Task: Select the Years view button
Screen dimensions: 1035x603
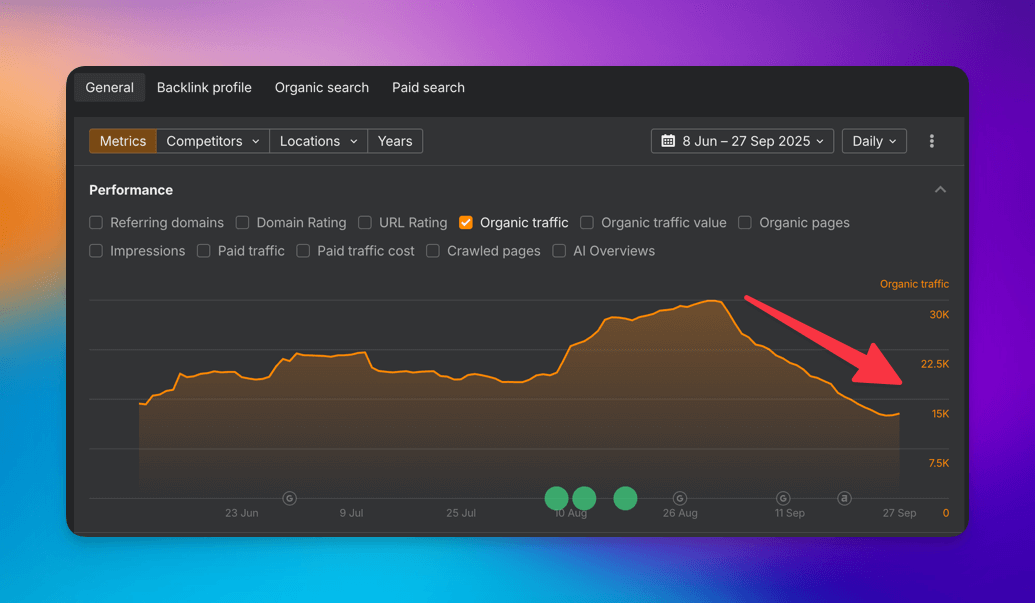Action: (395, 141)
